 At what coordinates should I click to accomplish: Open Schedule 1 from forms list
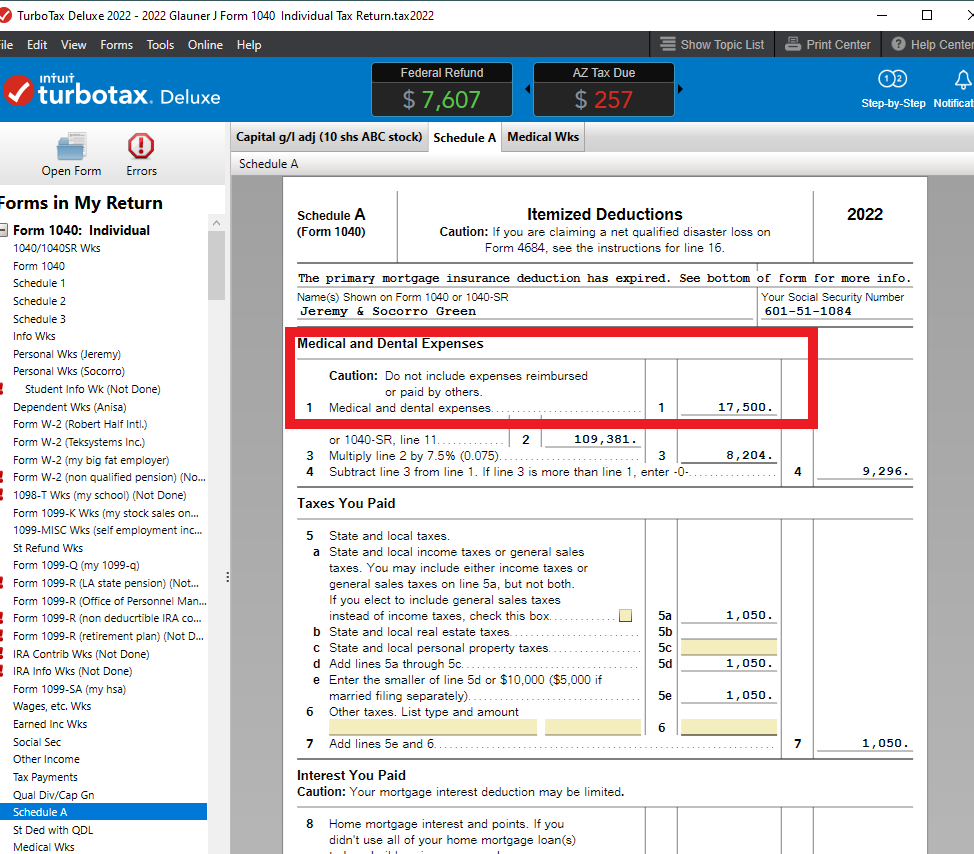39,283
